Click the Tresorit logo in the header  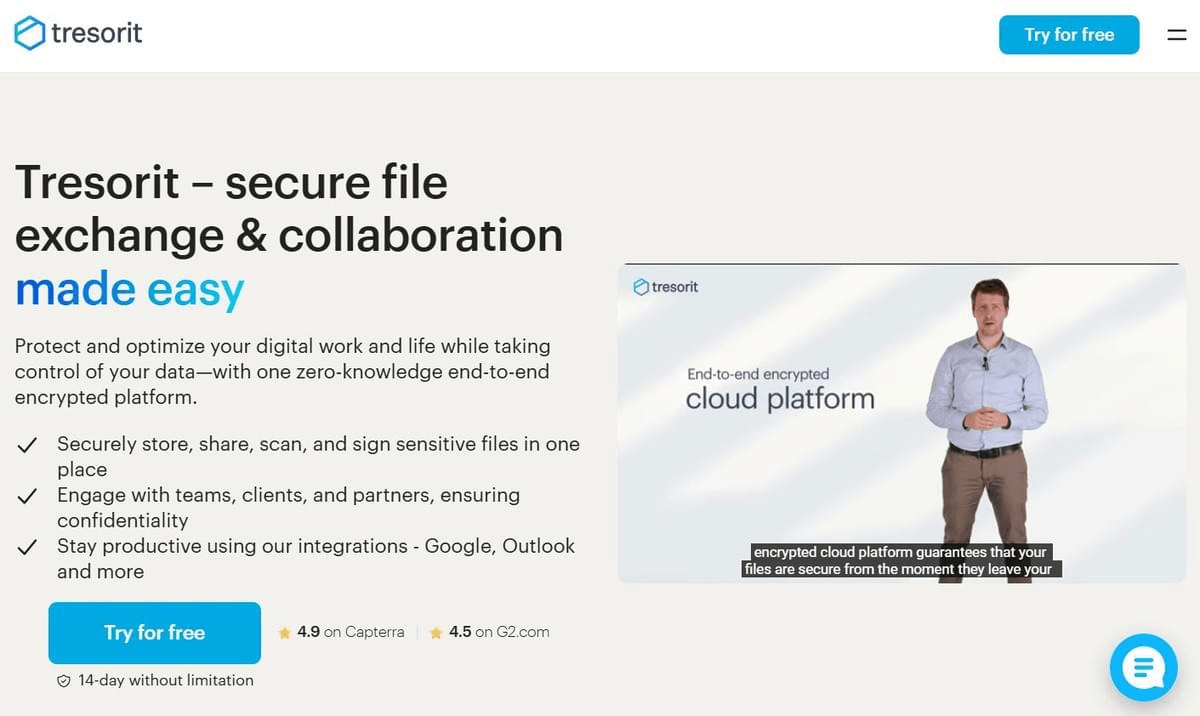(78, 34)
